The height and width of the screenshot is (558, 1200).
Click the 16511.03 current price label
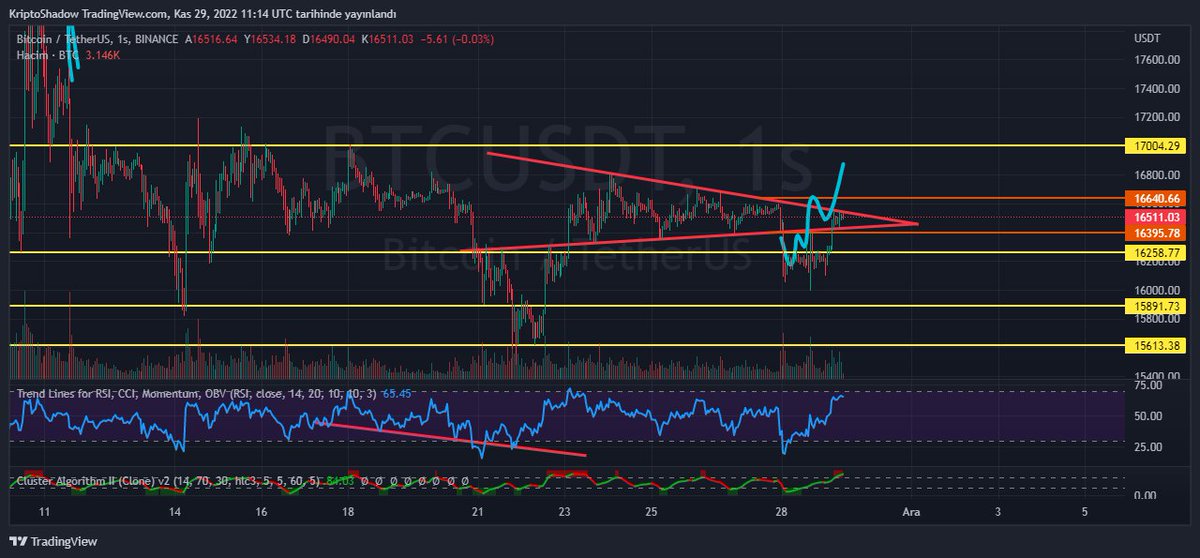click(x=1153, y=217)
